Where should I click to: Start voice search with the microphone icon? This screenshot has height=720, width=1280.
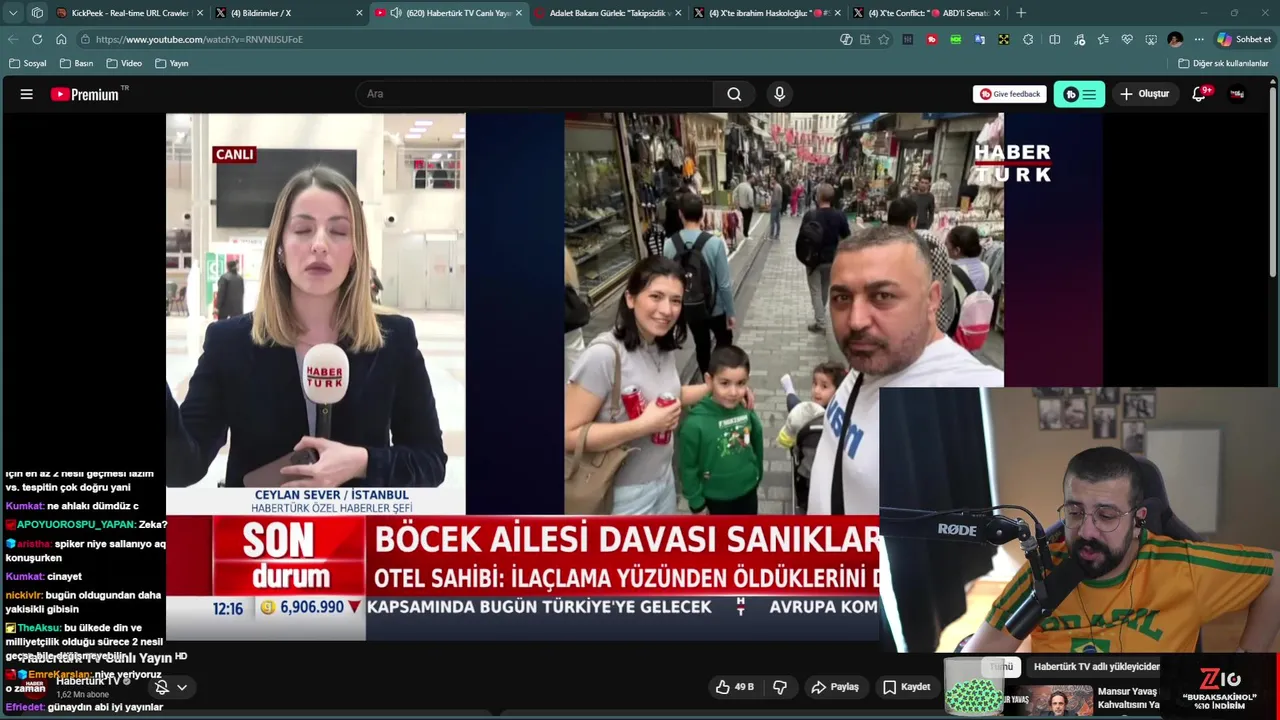coord(779,94)
